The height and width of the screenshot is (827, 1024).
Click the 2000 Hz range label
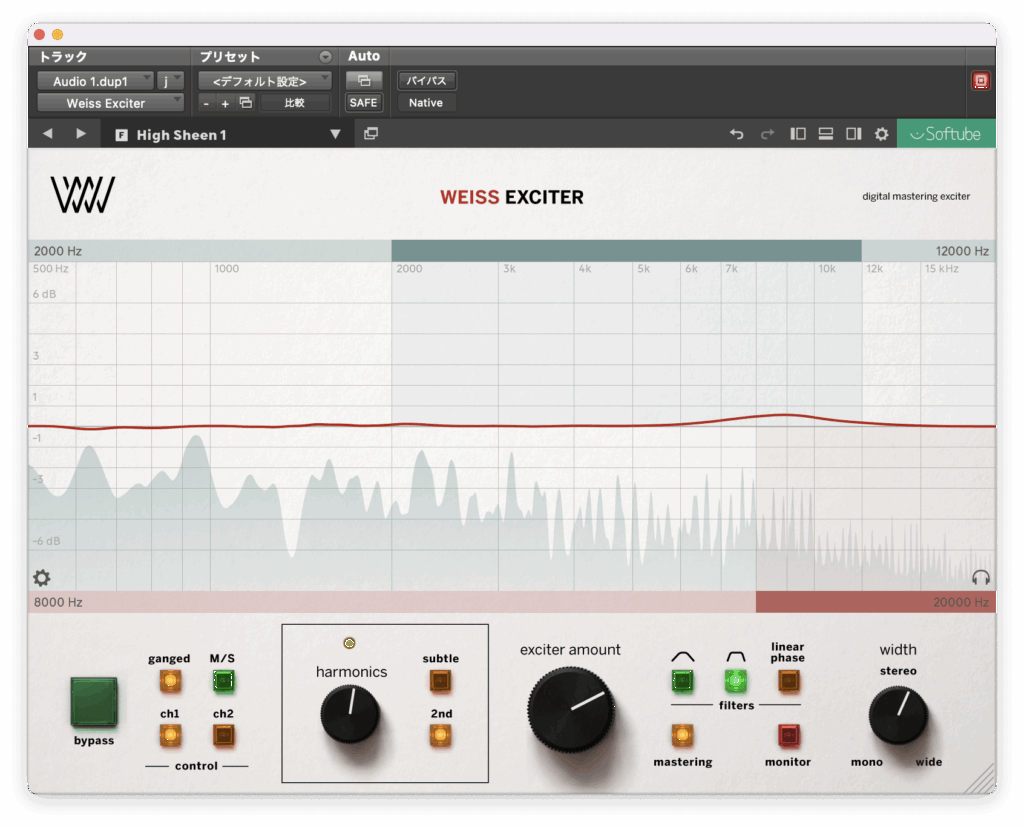pos(57,251)
